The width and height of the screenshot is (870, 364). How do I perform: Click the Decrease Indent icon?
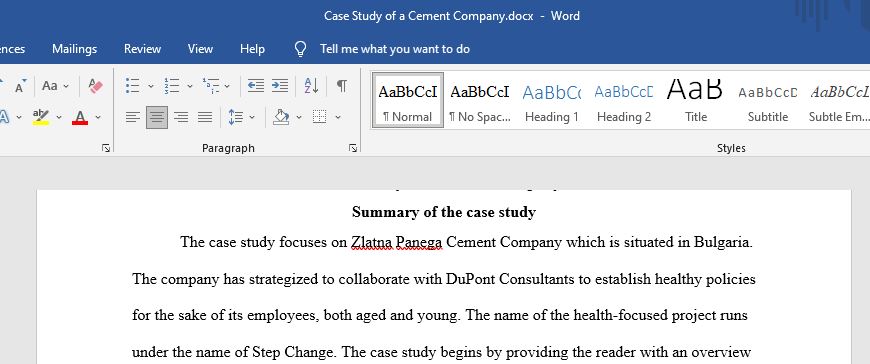(x=256, y=85)
